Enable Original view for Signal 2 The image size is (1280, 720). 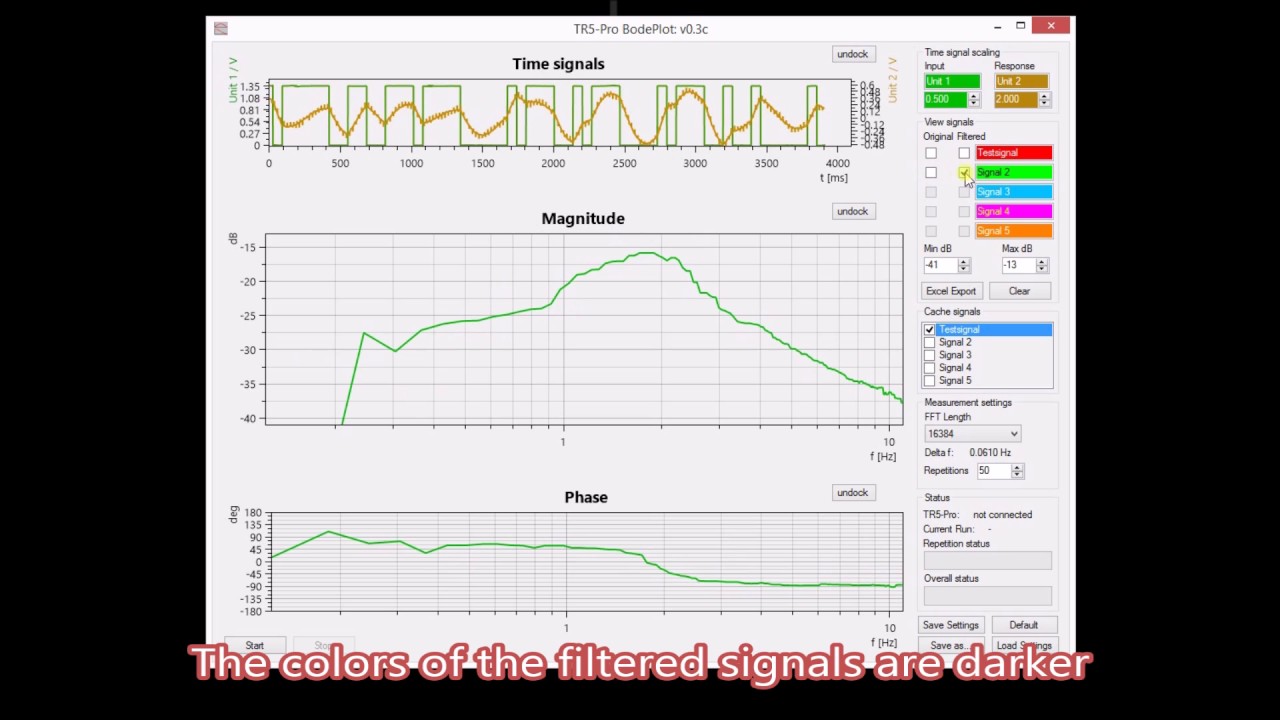(x=931, y=173)
